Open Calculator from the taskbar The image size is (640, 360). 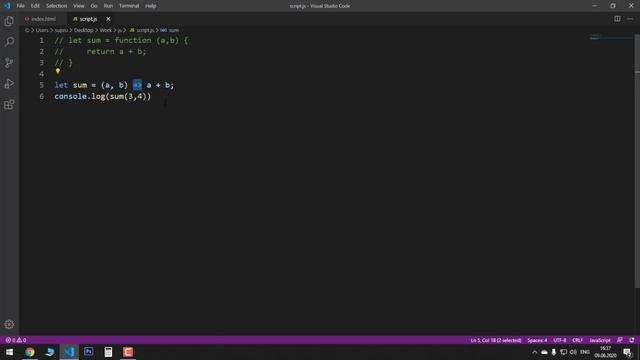pyautogui.click(x=108, y=352)
